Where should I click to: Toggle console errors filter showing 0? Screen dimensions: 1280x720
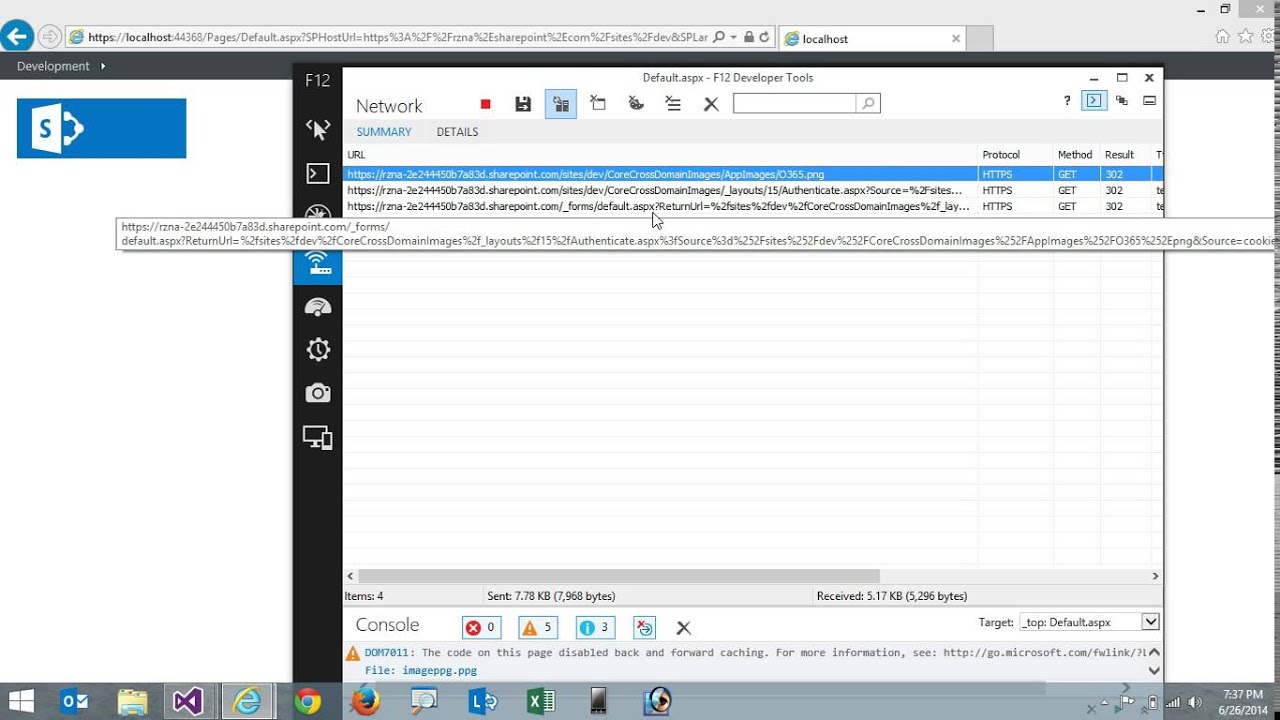(x=481, y=627)
